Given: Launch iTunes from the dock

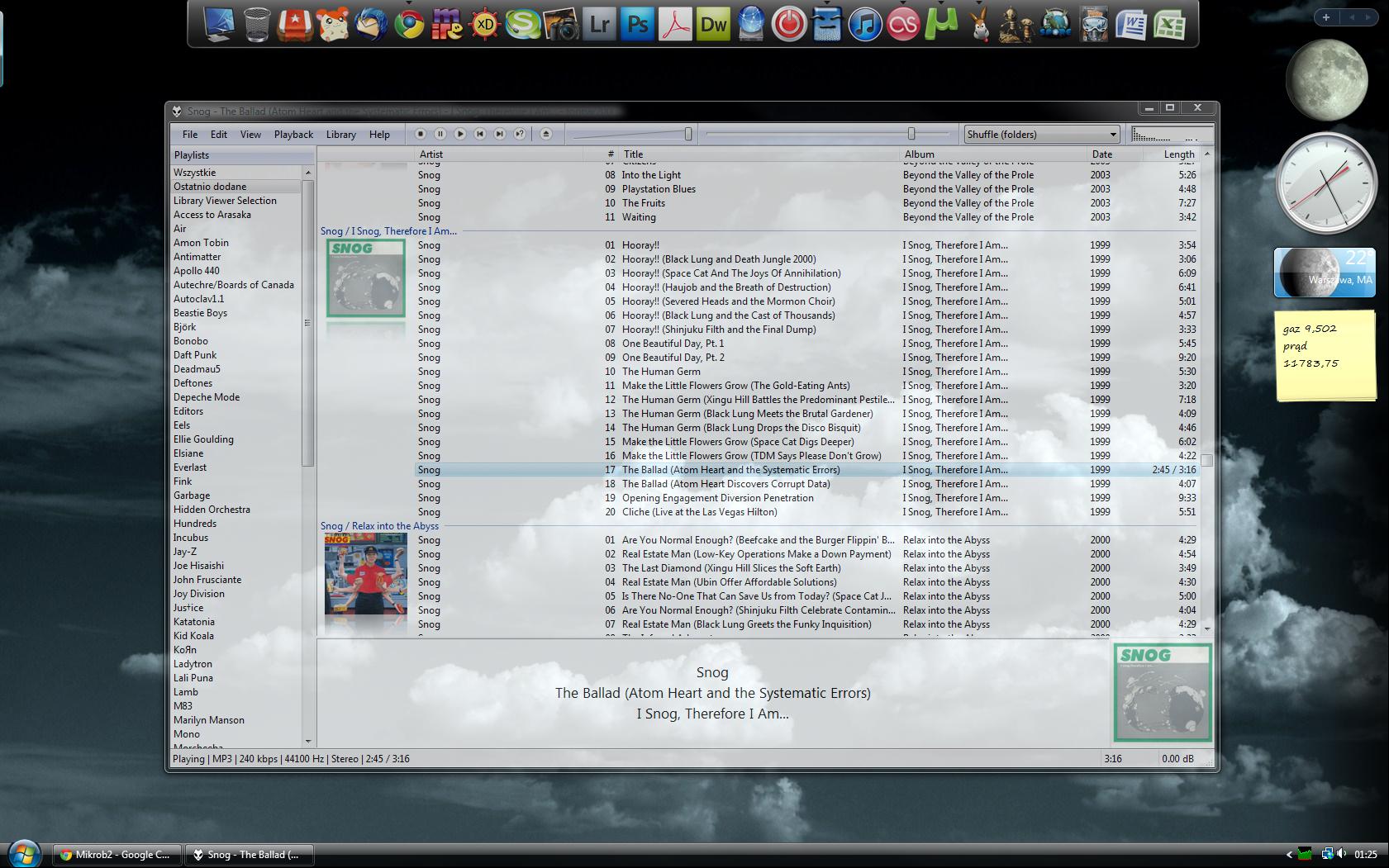Looking at the screenshot, I should pyautogui.click(x=865, y=24).
